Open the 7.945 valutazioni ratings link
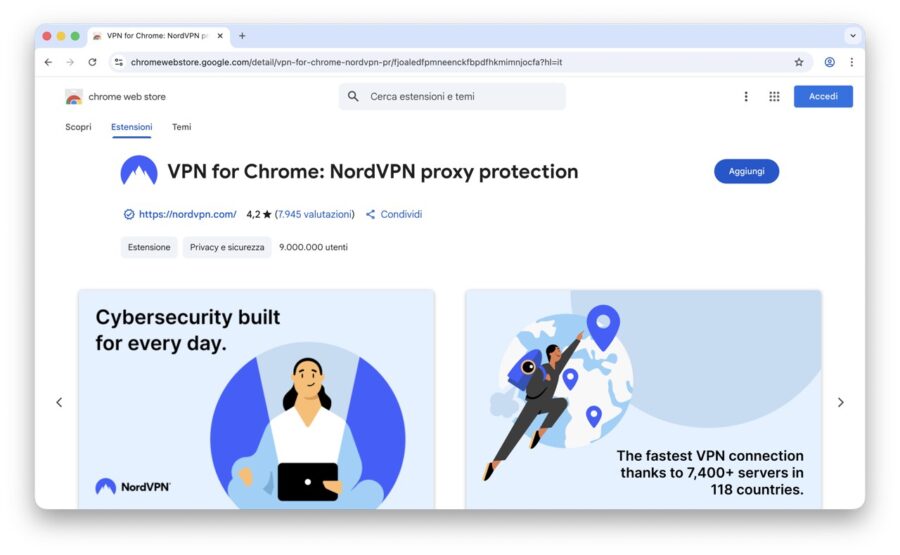Viewport: 900px width, 555px height. pyautogui.click(x=314, y=214)
